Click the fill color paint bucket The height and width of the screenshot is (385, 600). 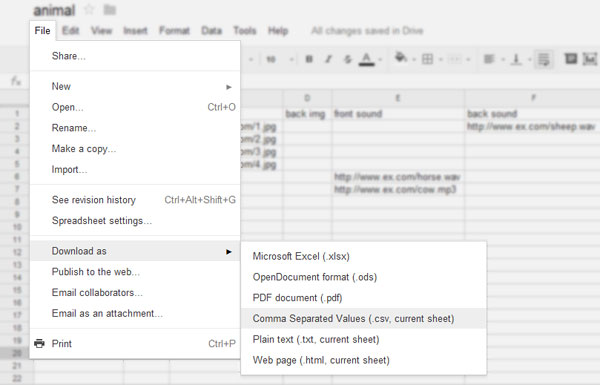pos(401,57)
